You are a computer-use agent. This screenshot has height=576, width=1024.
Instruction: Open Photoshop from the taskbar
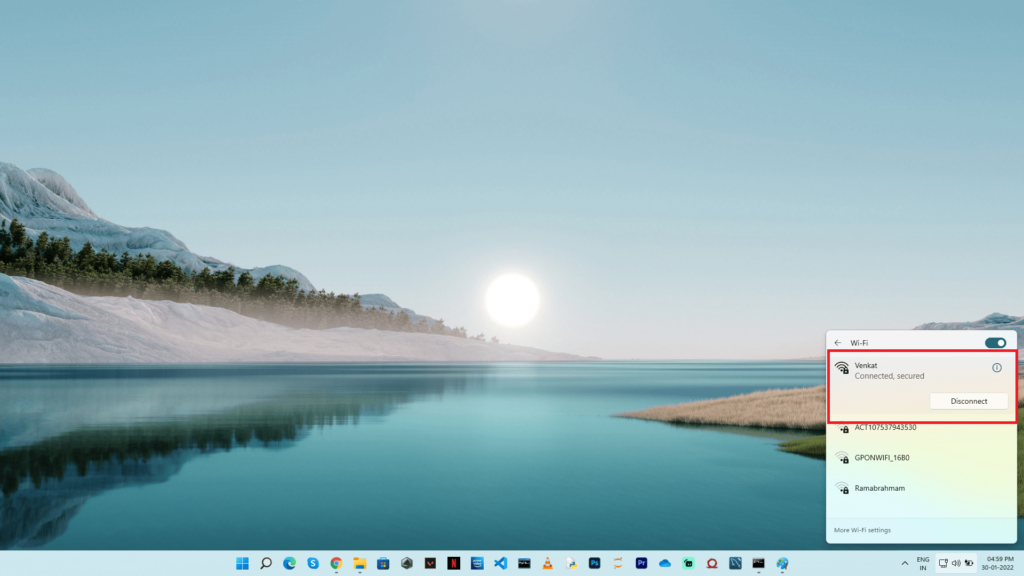(x=594, y=563)
